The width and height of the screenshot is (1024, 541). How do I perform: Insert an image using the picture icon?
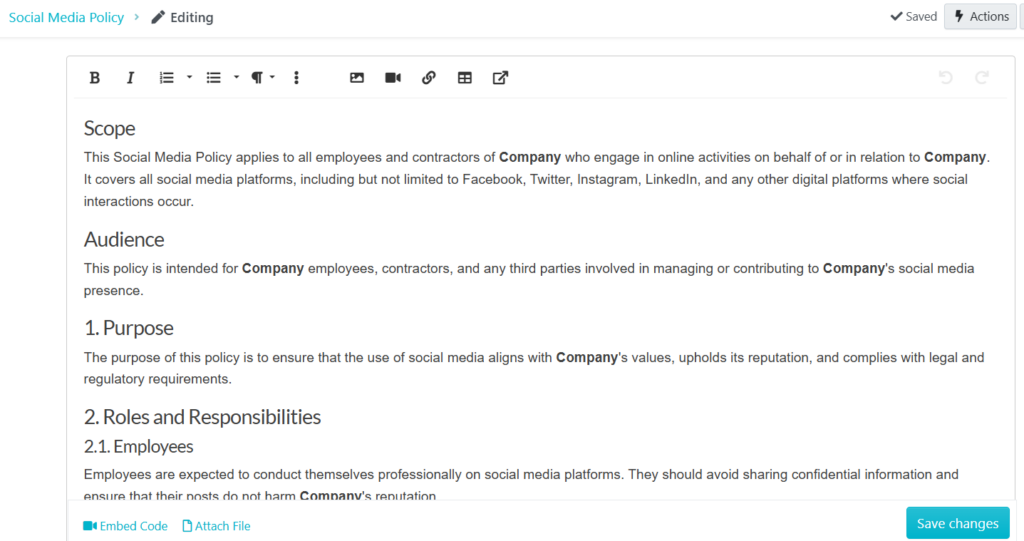(x=357, y=78)
